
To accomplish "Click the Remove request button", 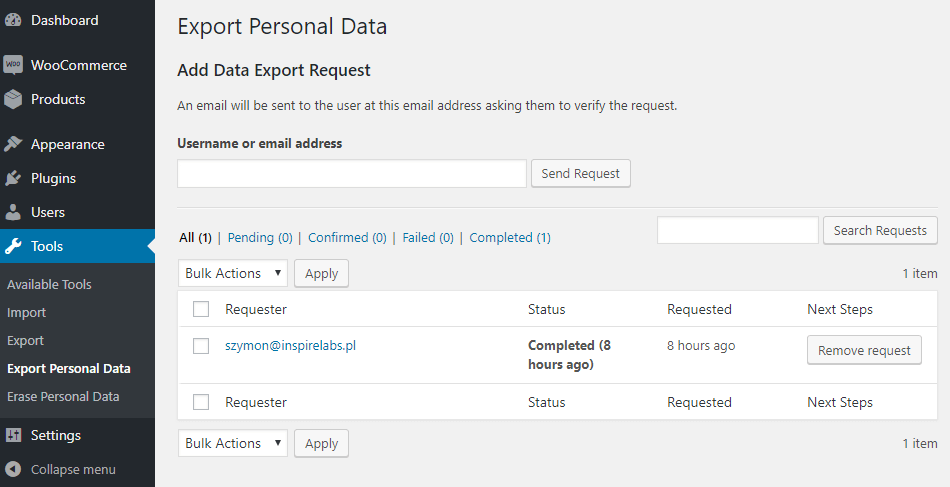I will tap(864, 350).
